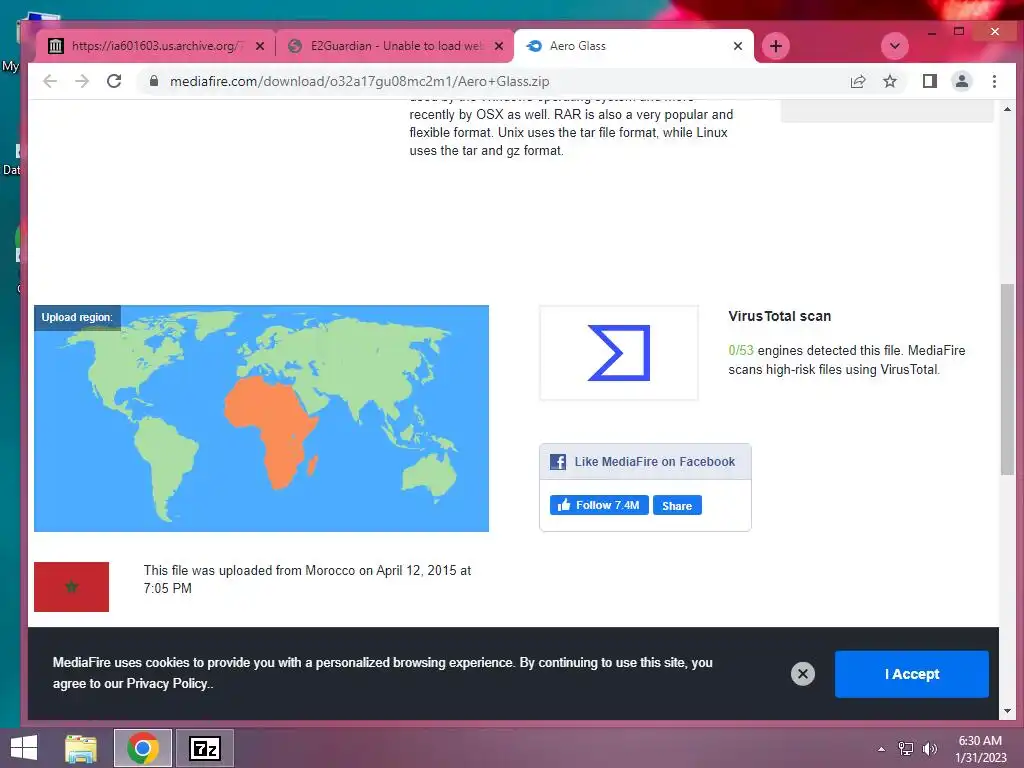Viewport: 1024px width, 768px height.
Task: Click the Facebook Share button
Action: 677,505
